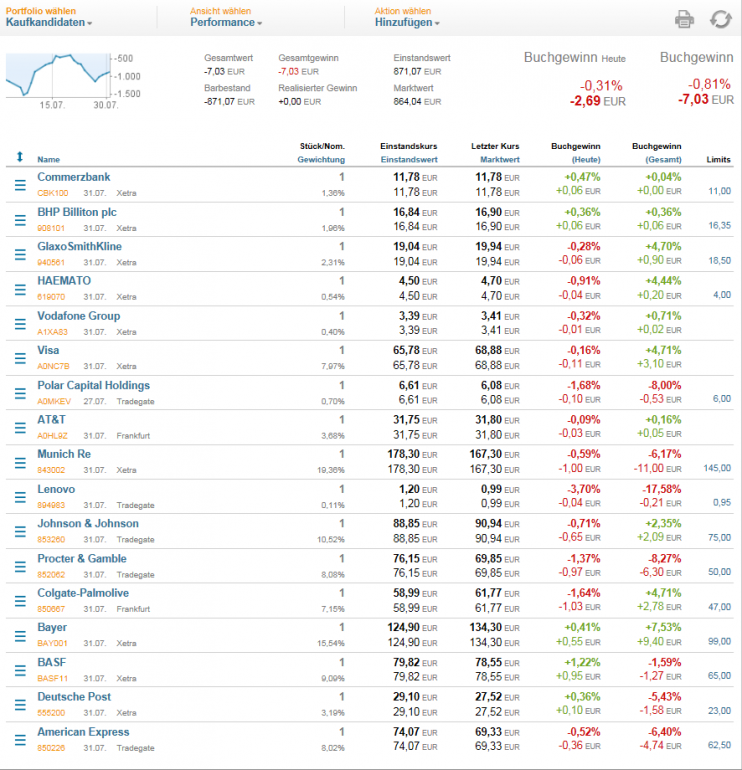
Task: Sort by Buchgewinn (Heute) column header
Action: (x=576, y=153)
